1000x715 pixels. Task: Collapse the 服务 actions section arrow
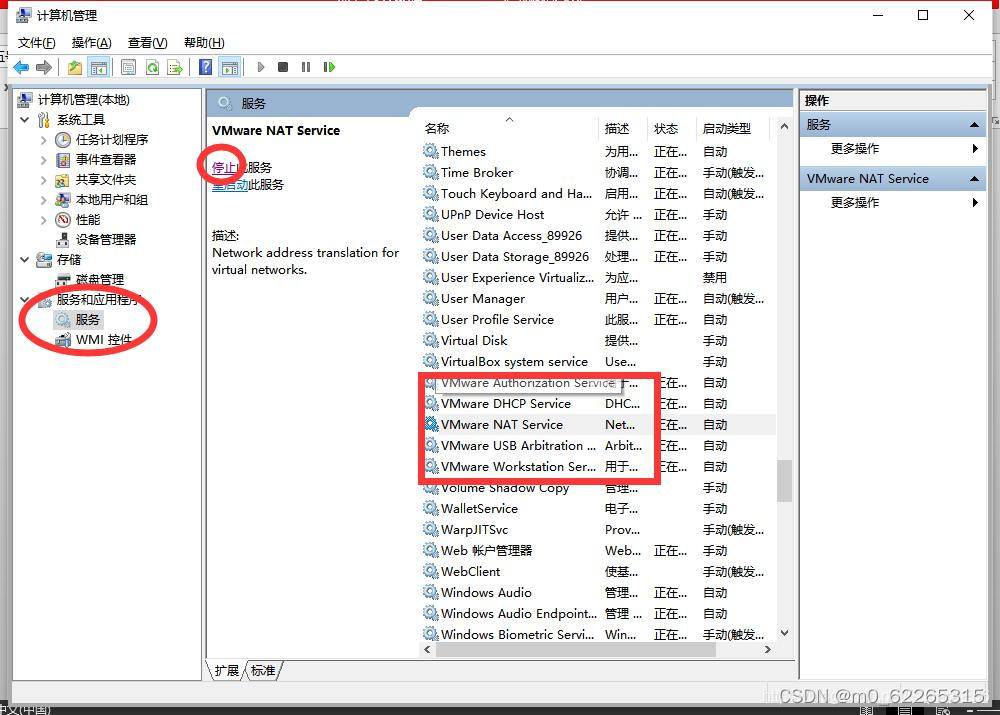[974, 124]
